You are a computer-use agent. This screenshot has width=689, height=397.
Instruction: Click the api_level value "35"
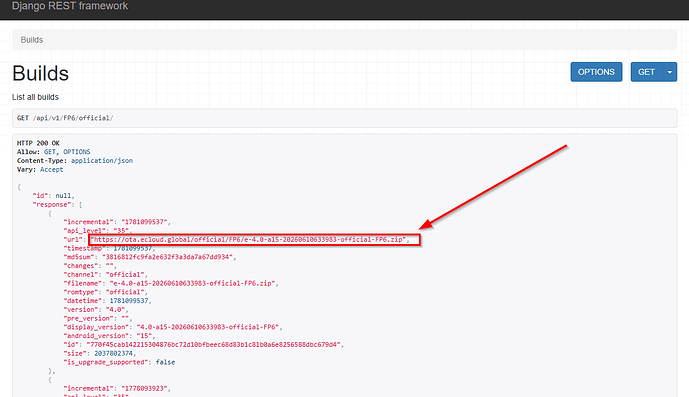pyautogui.click(x=121, y=231)
